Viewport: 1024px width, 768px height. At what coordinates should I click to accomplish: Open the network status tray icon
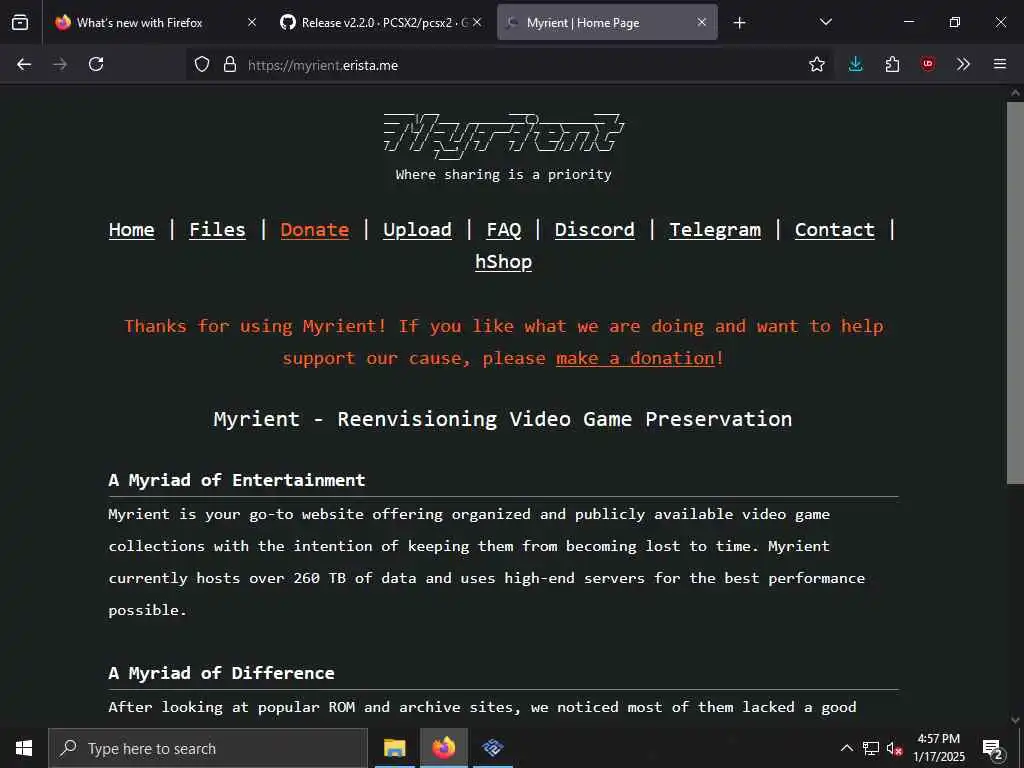click(871, 748)
